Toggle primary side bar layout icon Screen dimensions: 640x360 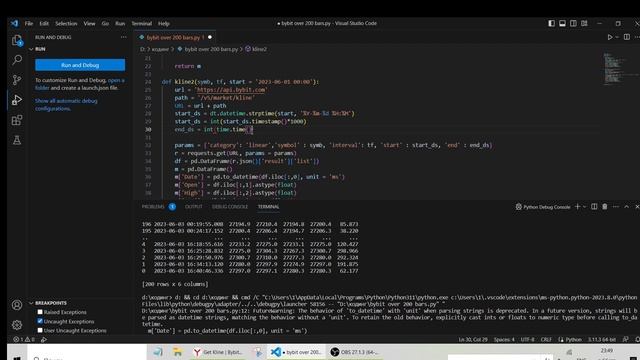(x=551, y=23)
